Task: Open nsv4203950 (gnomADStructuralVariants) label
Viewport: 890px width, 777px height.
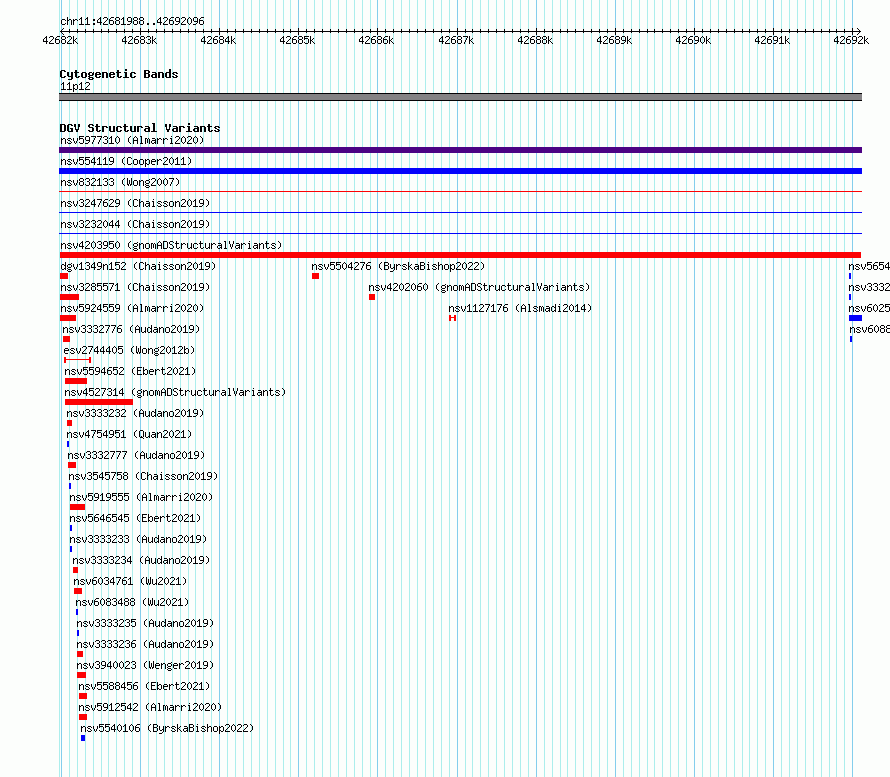Action: [171, 245]
